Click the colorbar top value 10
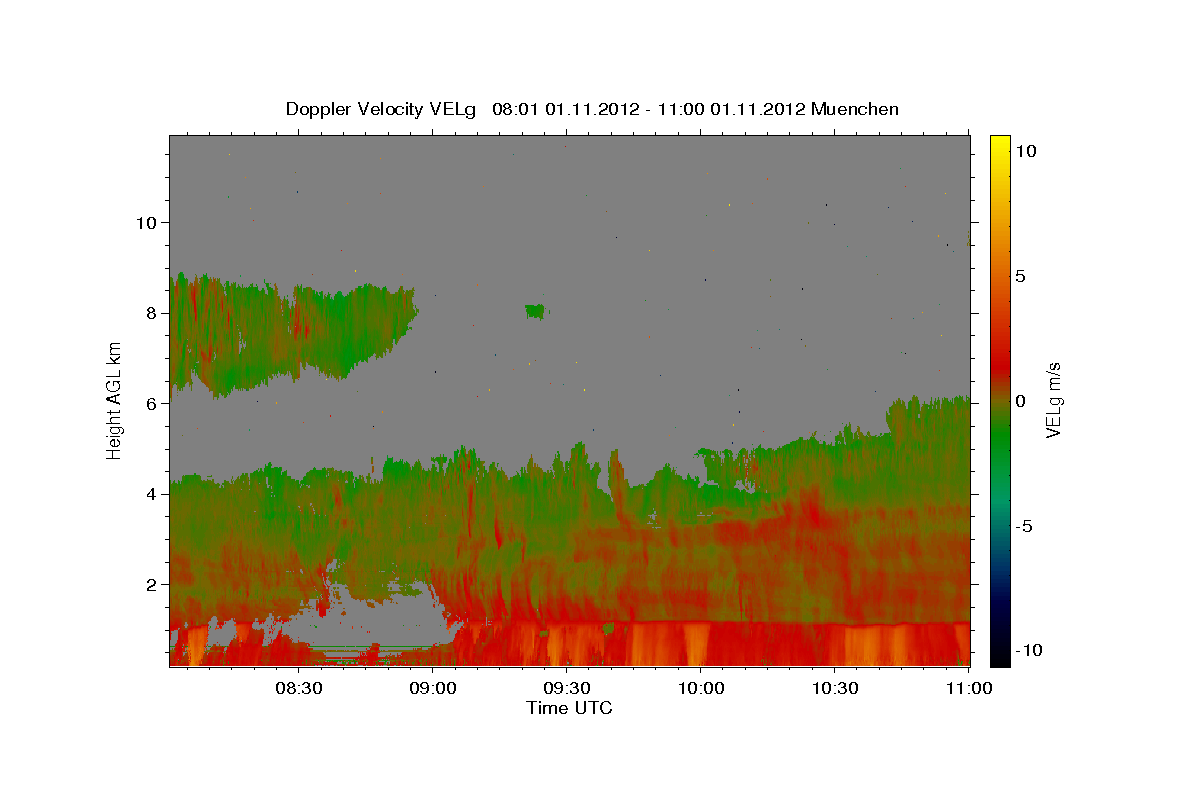This screenshot has width=1200, height=800. pyautogui.click(x=1027, y=151)
